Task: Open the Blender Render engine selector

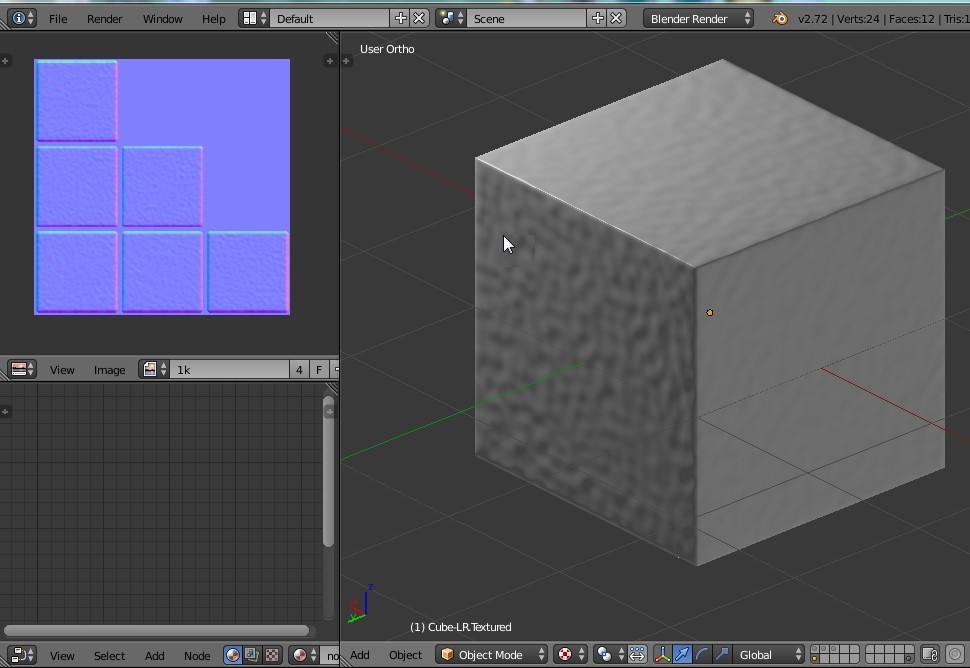Action: tap(698, 18)
